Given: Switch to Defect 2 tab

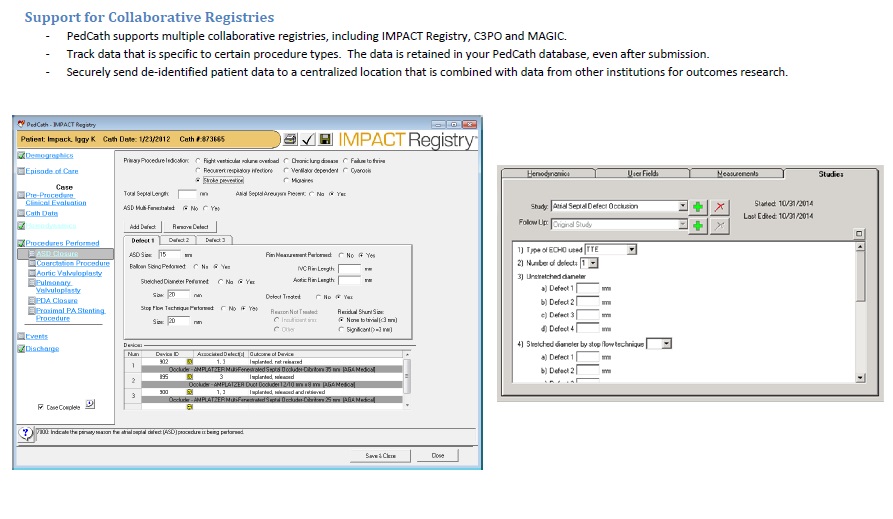Looking at the screenshot, I should click(x=179, y=240).
